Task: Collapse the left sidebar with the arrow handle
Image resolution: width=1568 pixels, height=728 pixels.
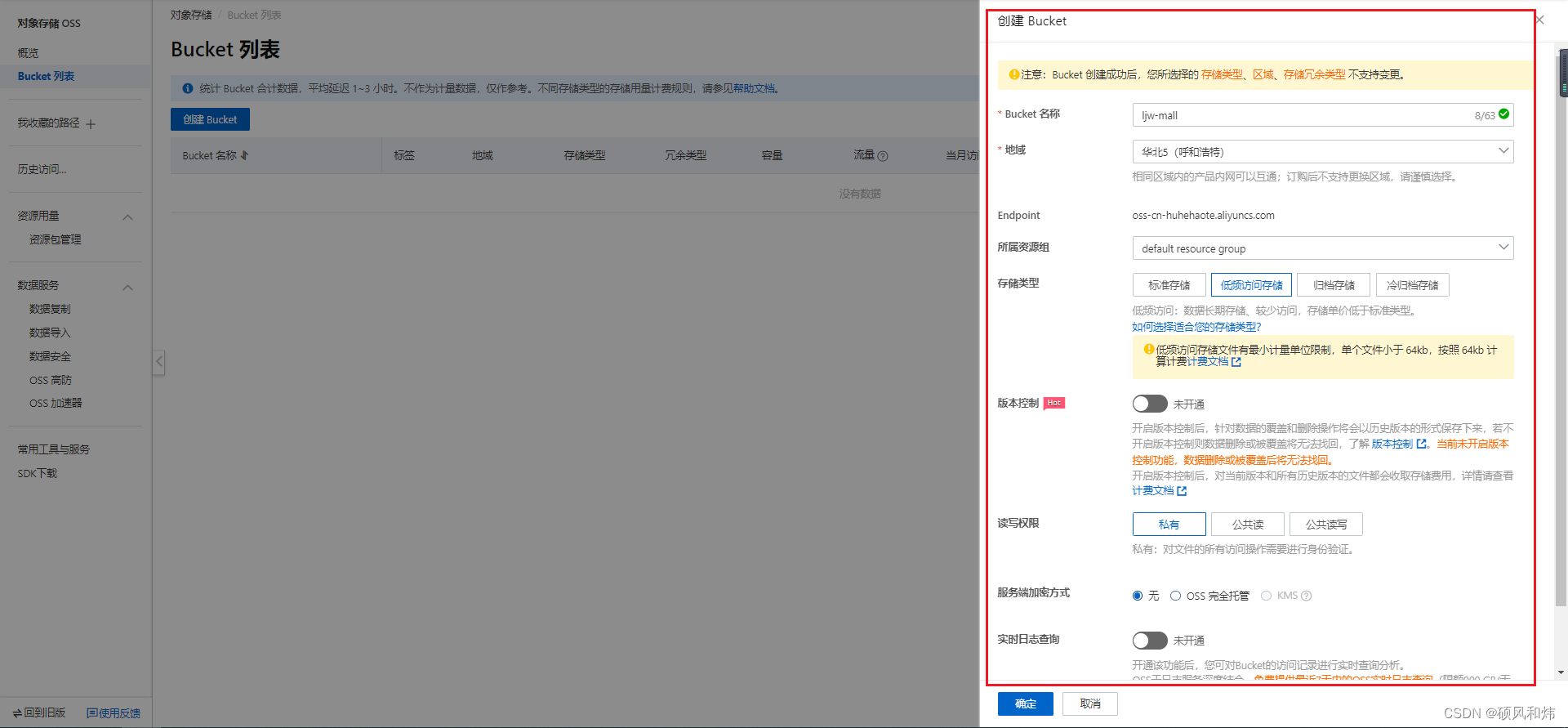Action: coord(159,362)
